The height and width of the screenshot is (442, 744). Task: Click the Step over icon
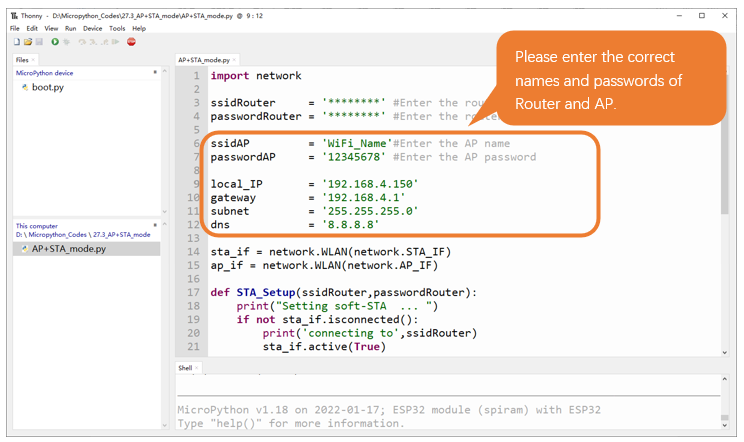tap(82, 42)
